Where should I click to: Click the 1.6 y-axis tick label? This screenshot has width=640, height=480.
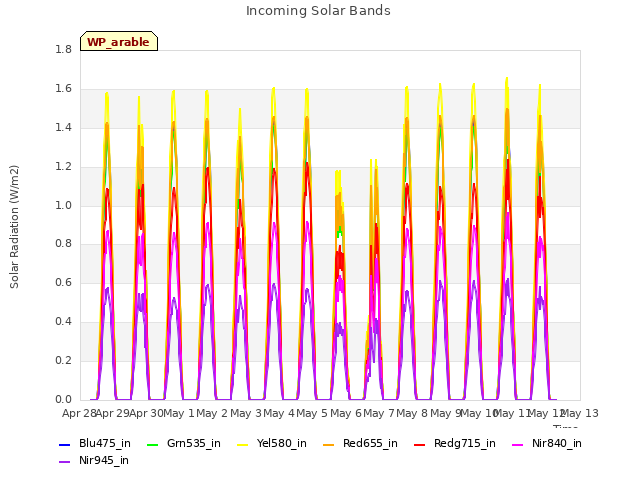[63, 89]
